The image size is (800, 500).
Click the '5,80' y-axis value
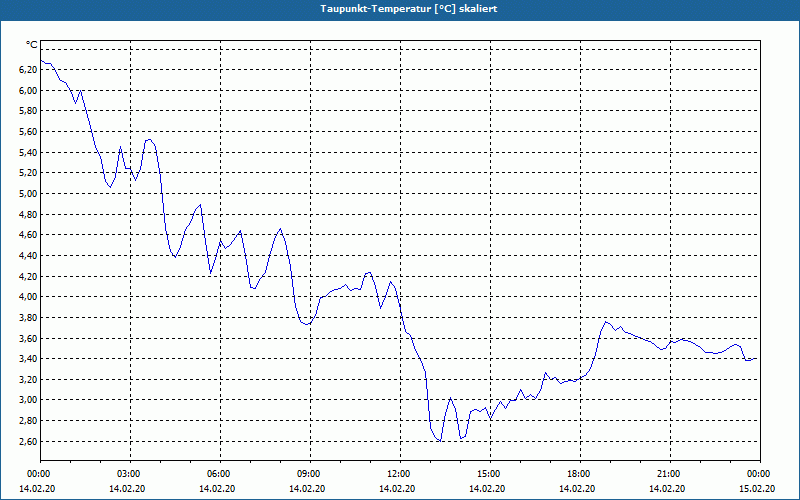(x=29, y=111)
